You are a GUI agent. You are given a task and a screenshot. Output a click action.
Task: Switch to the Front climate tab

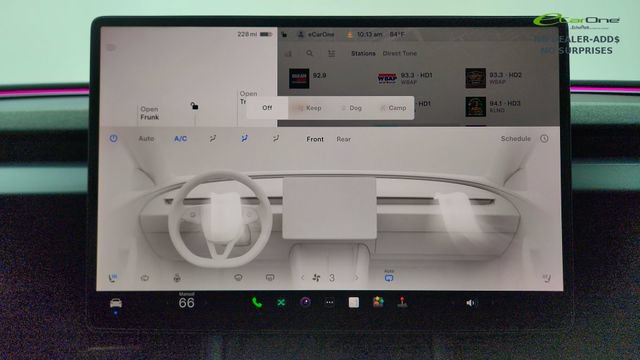tap(315, 139)
